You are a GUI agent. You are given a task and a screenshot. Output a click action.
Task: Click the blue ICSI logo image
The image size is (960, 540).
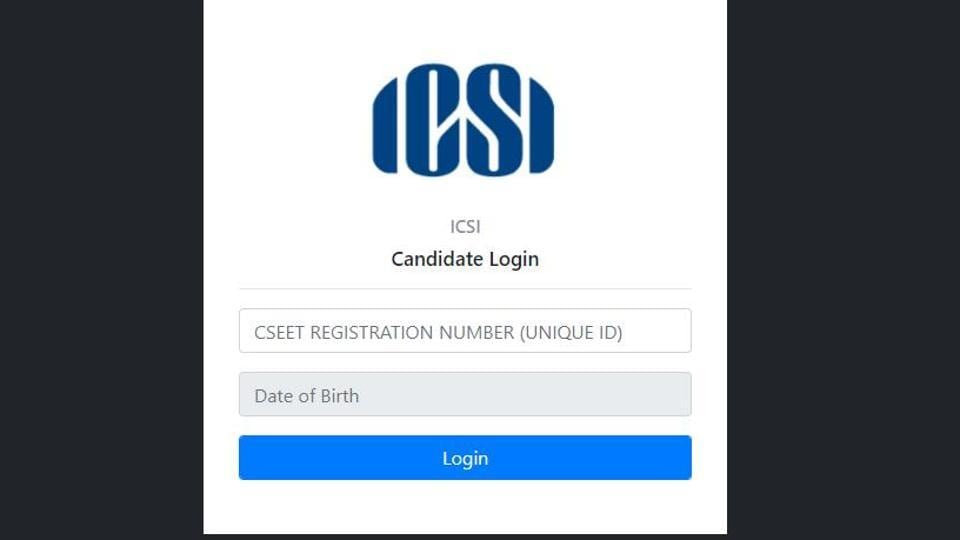tap(463, 120)
